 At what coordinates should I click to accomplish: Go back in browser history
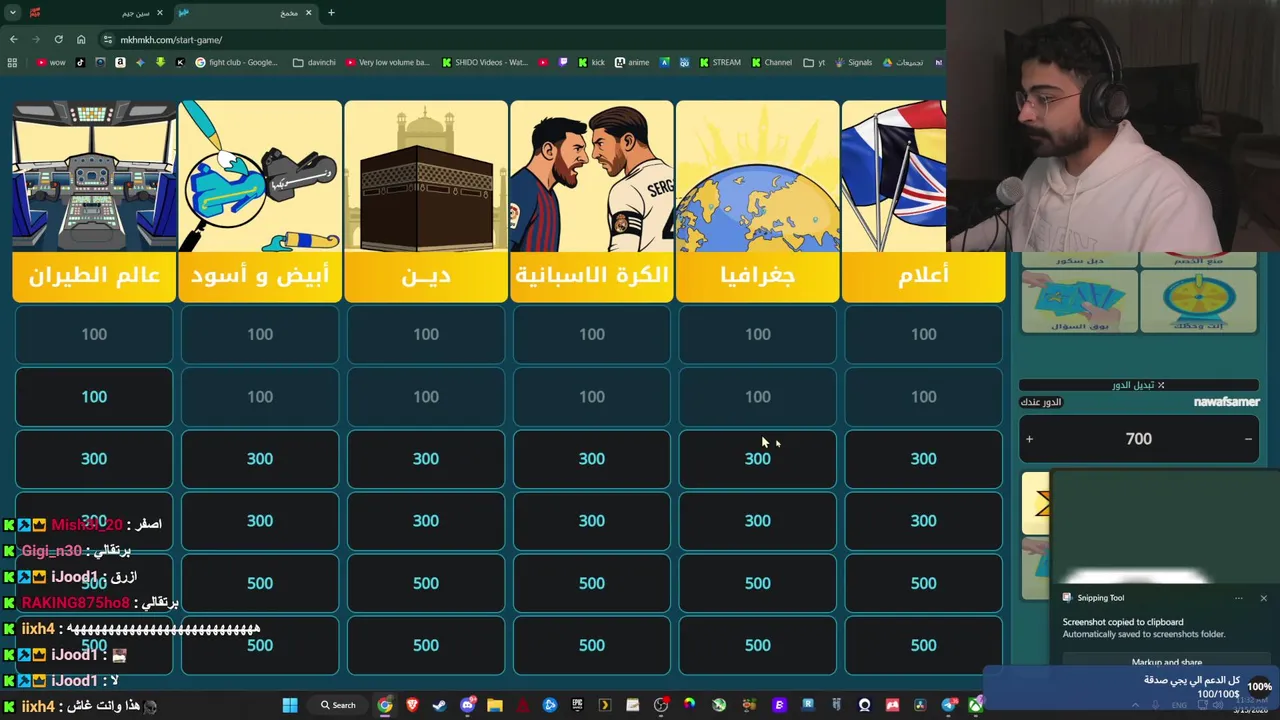click(x=13, y=40)
